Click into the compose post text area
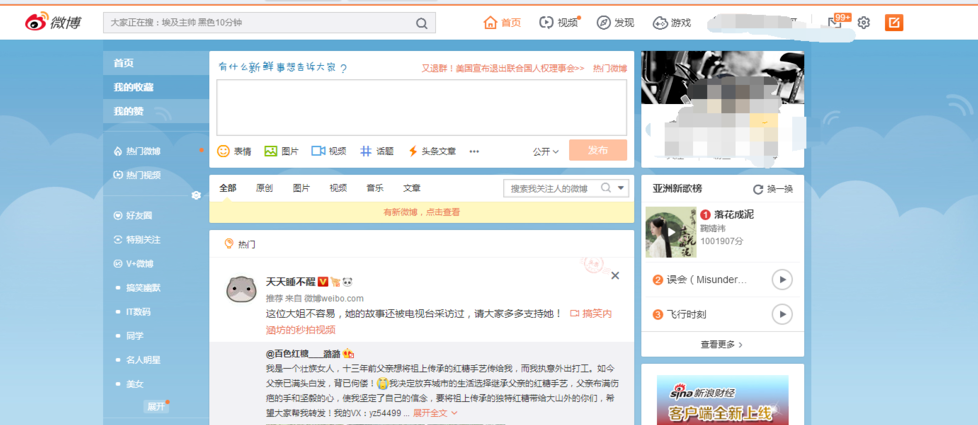This screenshot has height=425, width=978. (x=422, y=107)
